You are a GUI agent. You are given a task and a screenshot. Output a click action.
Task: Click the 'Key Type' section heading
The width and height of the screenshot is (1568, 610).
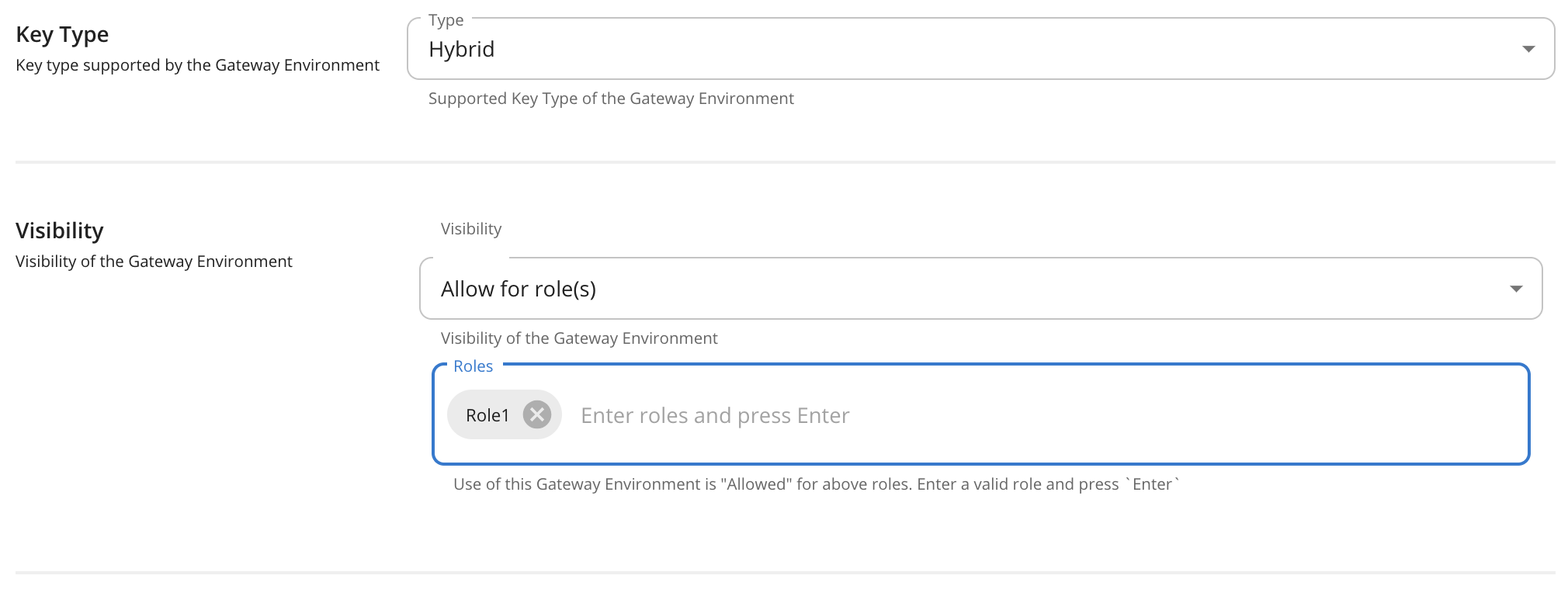click(62, 35)
